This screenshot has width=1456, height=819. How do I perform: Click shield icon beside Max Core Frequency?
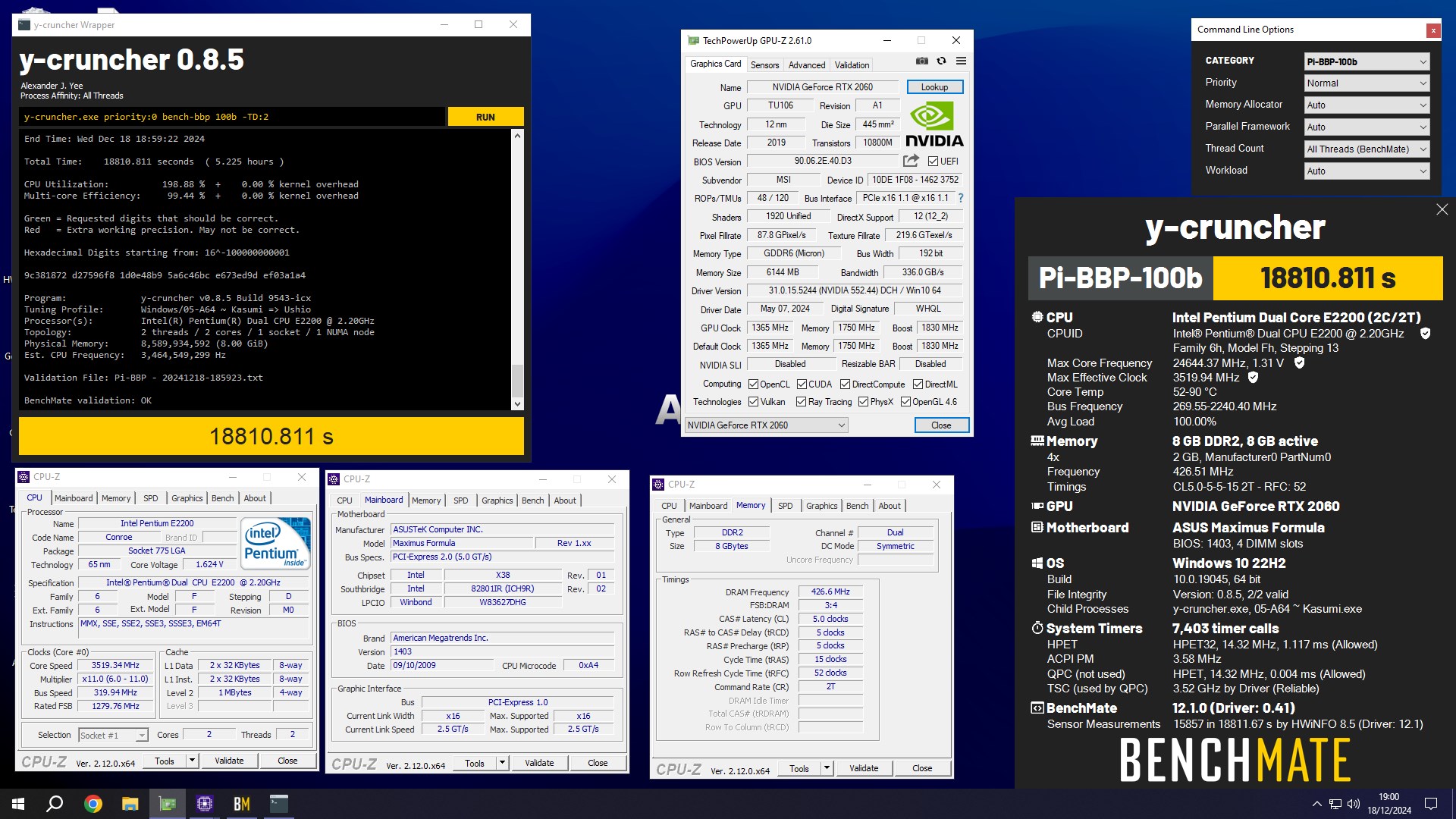click(x=1299, y=363)
